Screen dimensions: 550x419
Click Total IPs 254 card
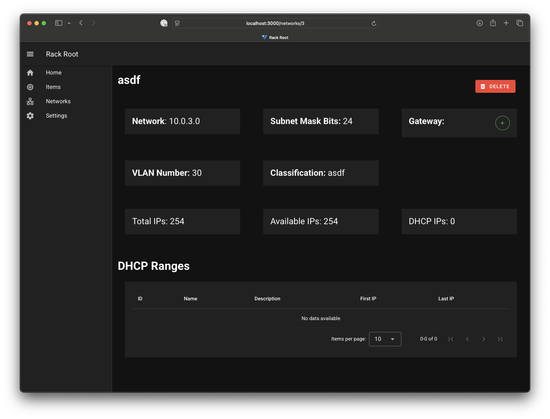(x=182, y=221)
